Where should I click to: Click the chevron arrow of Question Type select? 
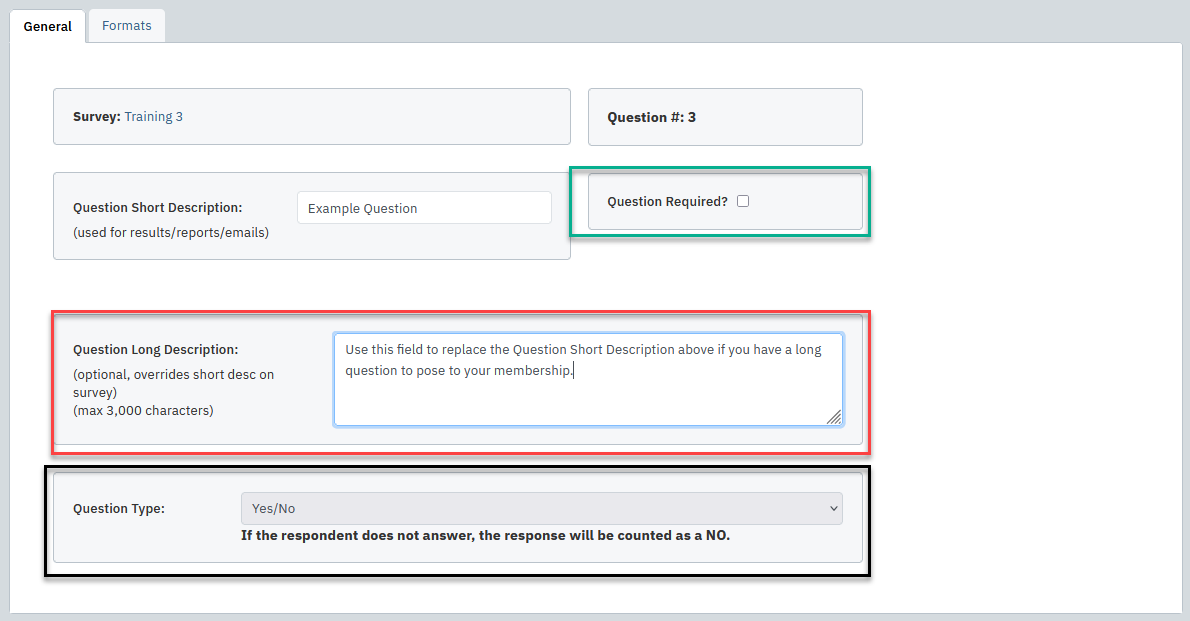click(834, 509)
